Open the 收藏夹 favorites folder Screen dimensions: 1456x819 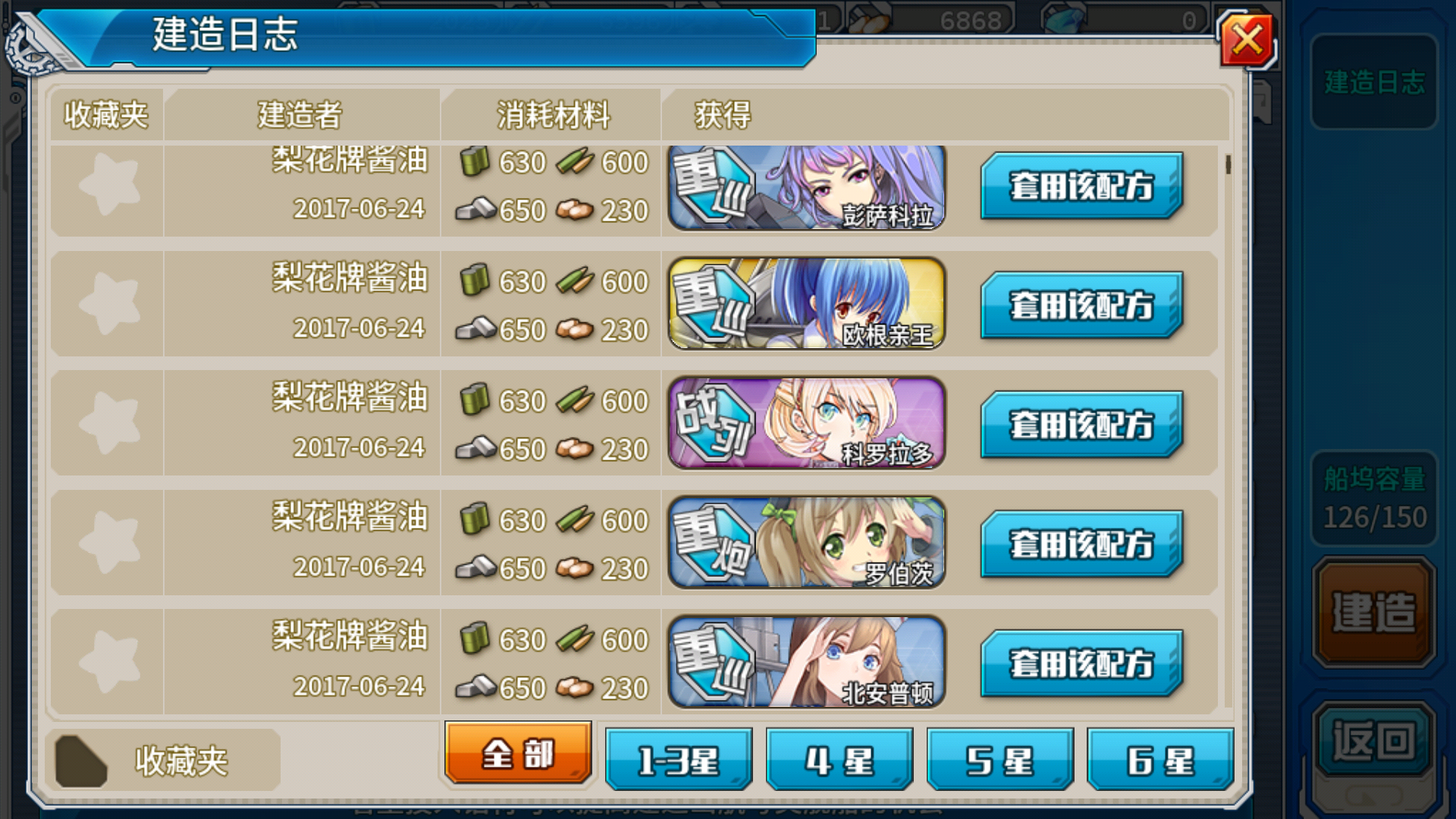163,761
